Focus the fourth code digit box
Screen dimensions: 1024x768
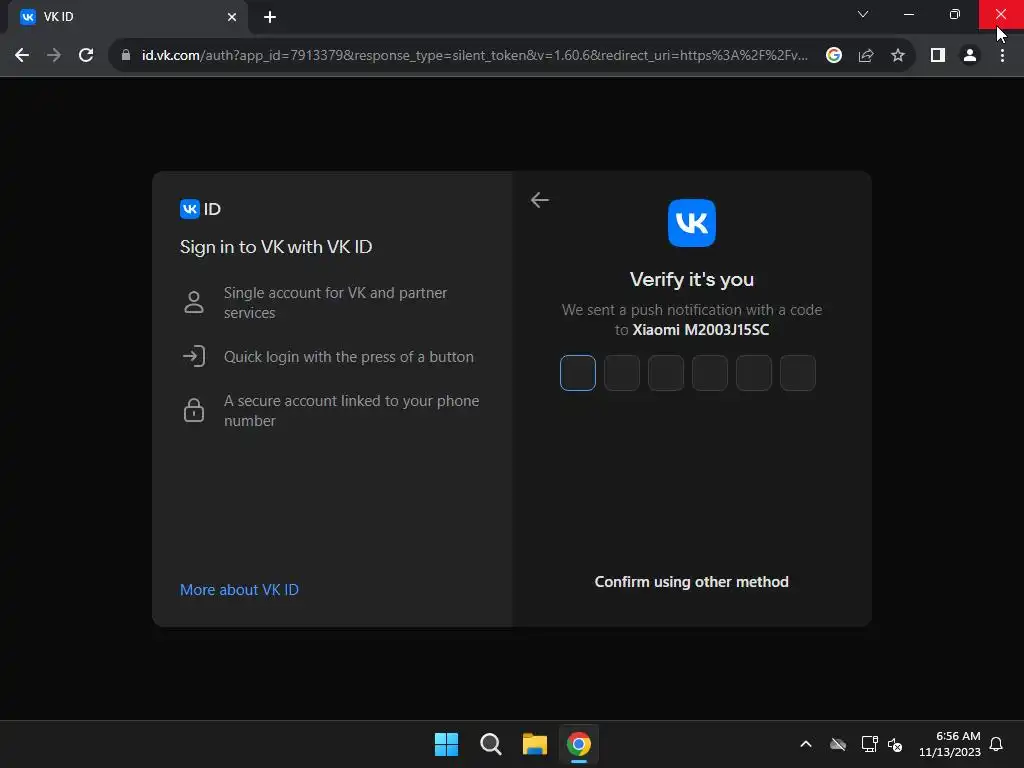tap(710, 373)
